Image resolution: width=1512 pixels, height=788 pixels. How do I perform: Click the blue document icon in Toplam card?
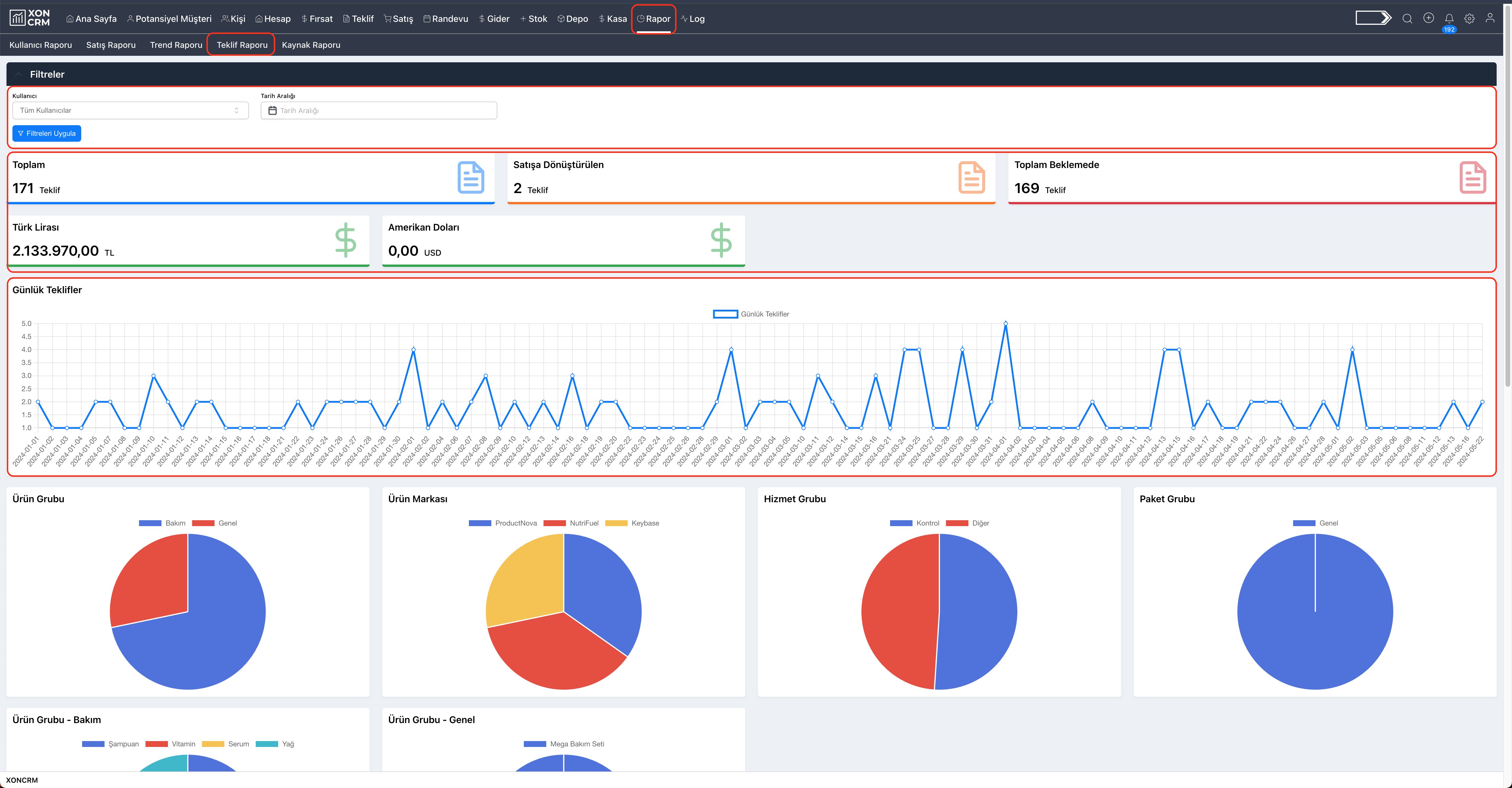[471, 177]
